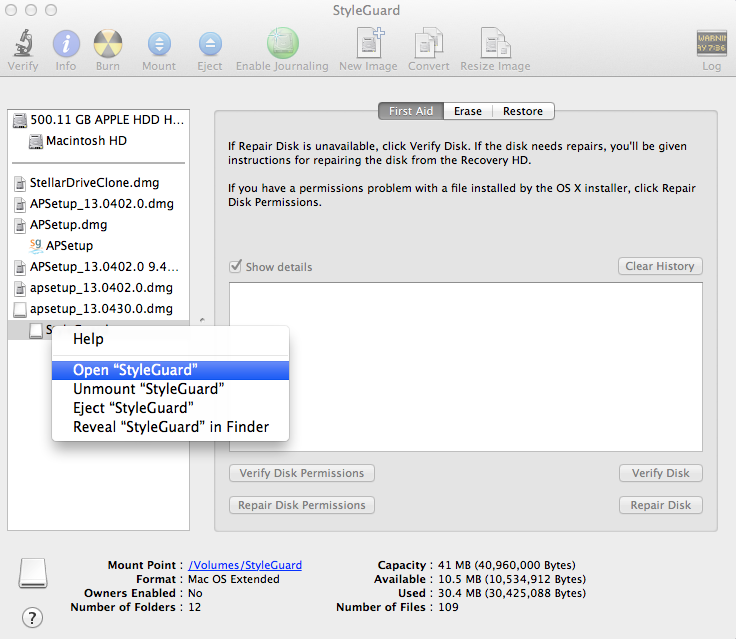Image resolution: width=736 pixels, height=639 pixels.
Task: Switch to the Restore tab
Action: click(523, 111)
